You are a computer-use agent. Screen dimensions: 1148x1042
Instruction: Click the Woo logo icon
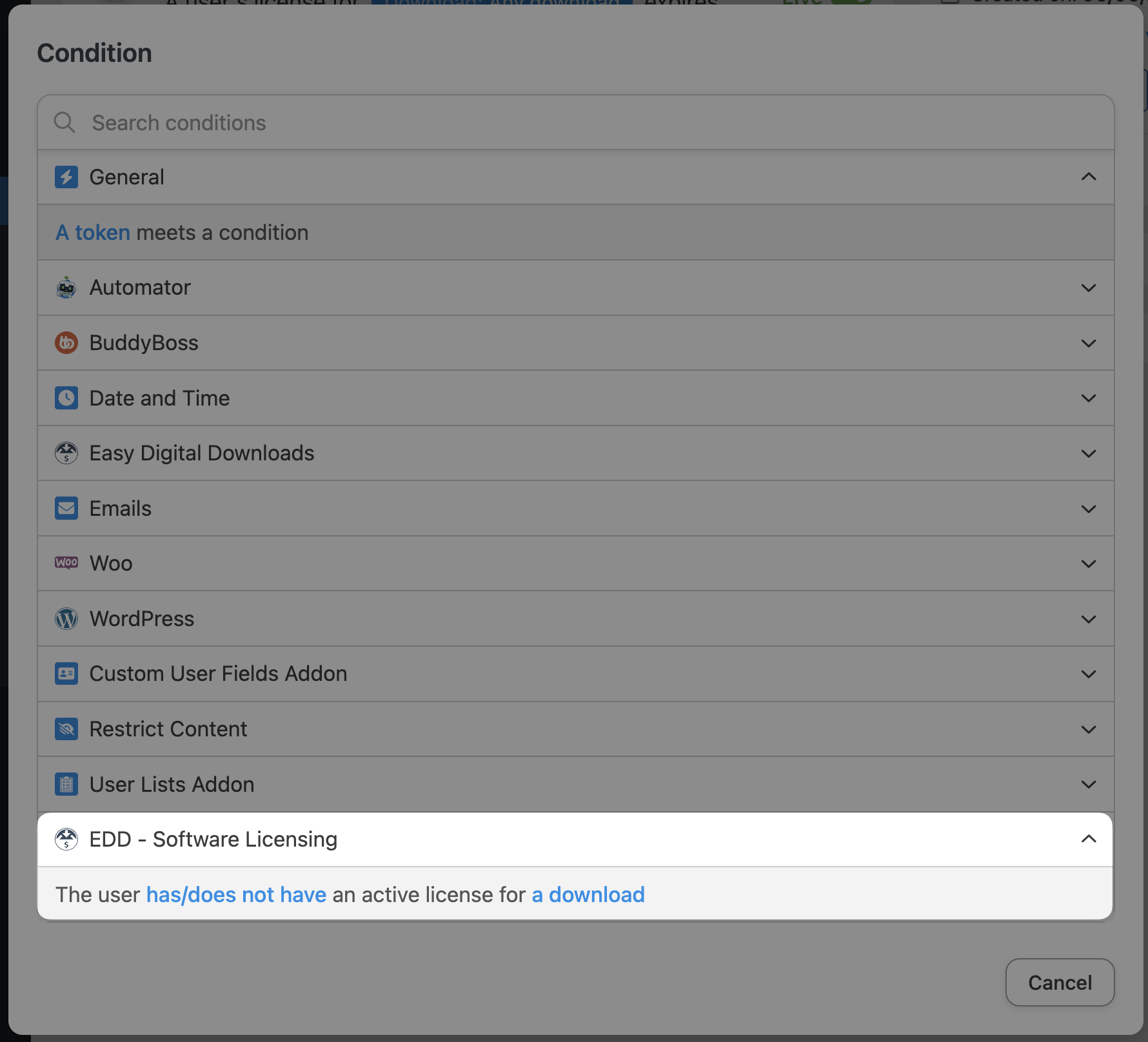click(66, 563)
